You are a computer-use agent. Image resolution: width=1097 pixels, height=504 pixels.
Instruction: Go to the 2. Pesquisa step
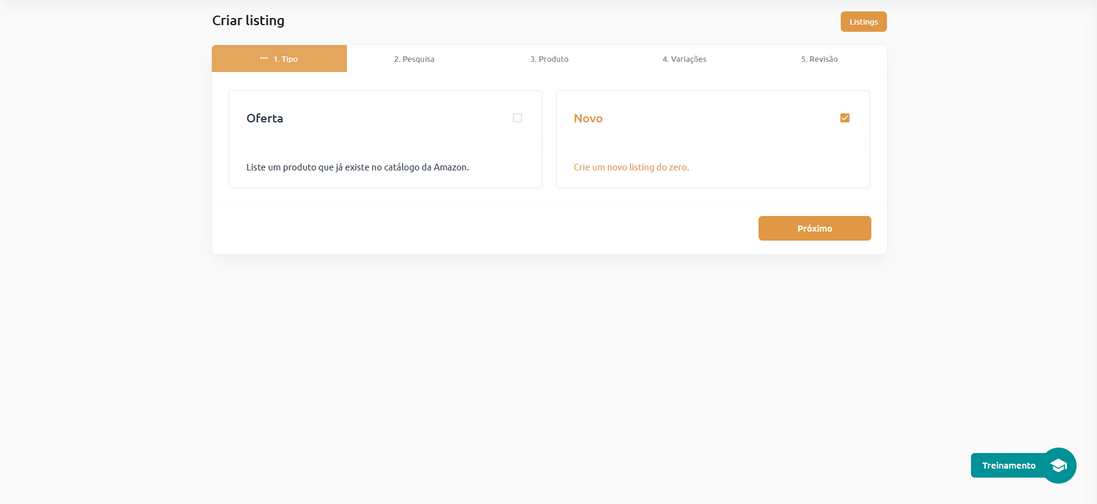click(414, 59)
